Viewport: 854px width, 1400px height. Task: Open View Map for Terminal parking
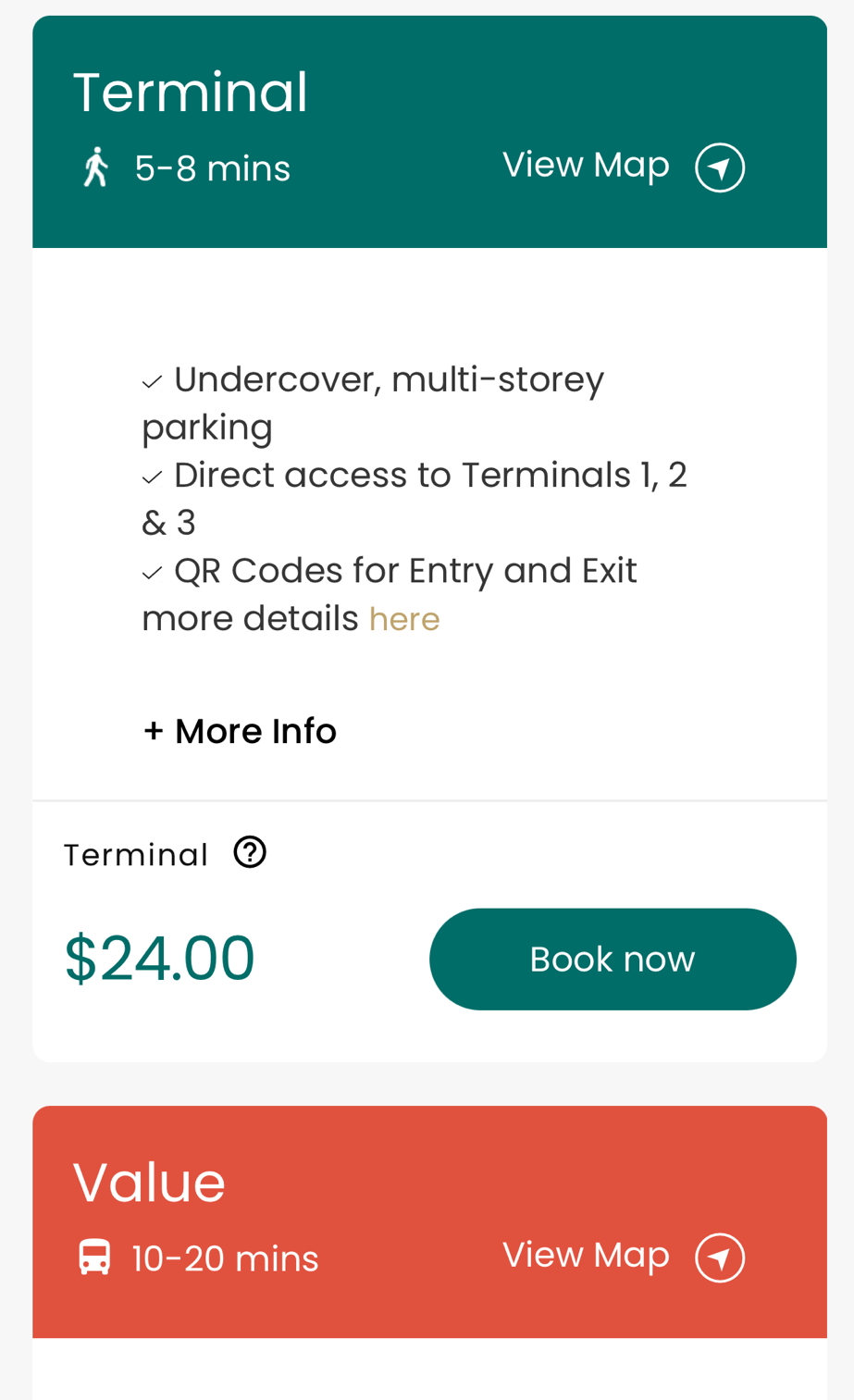pos(586,165)
